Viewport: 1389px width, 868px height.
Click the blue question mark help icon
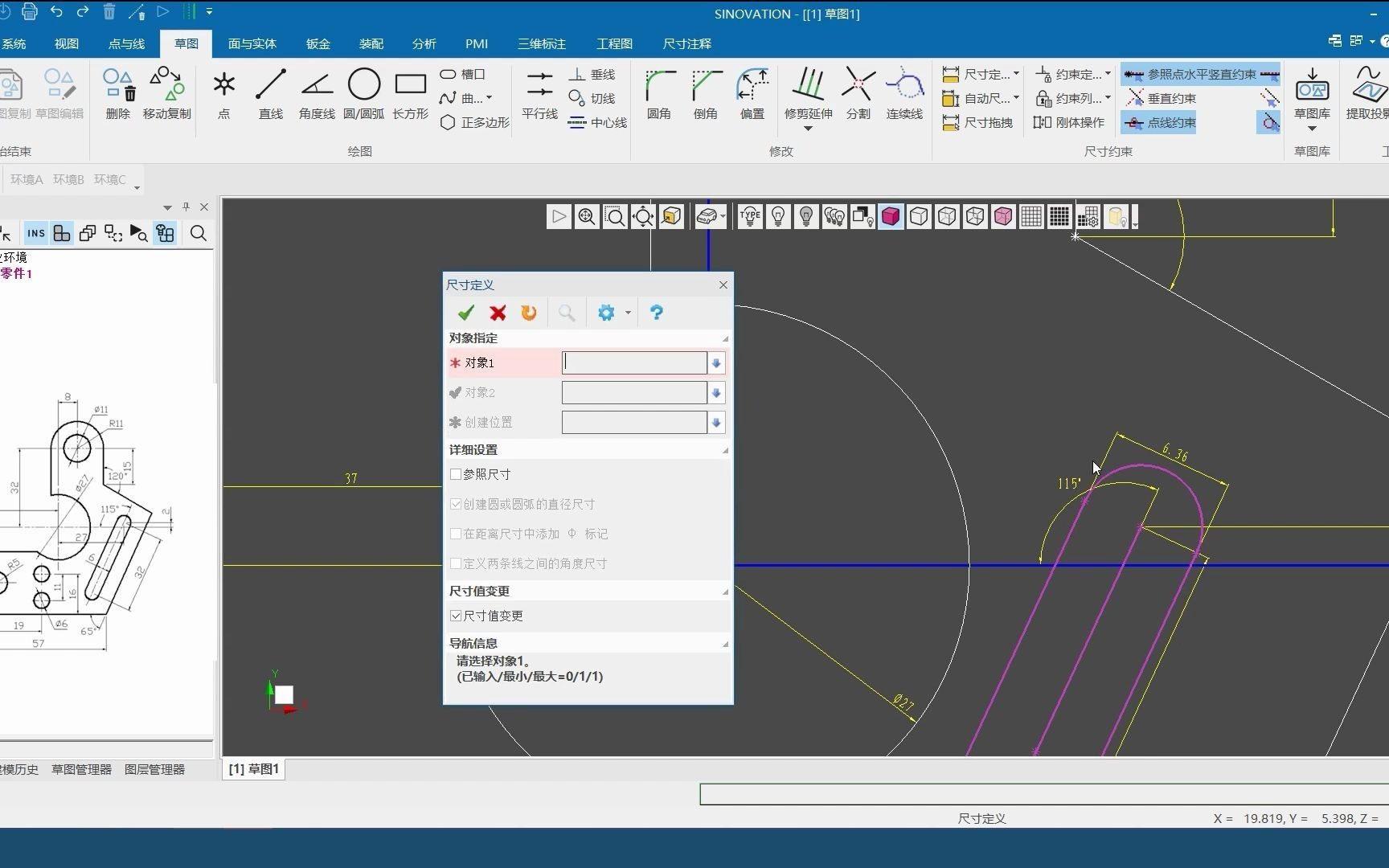click(656, 313)
